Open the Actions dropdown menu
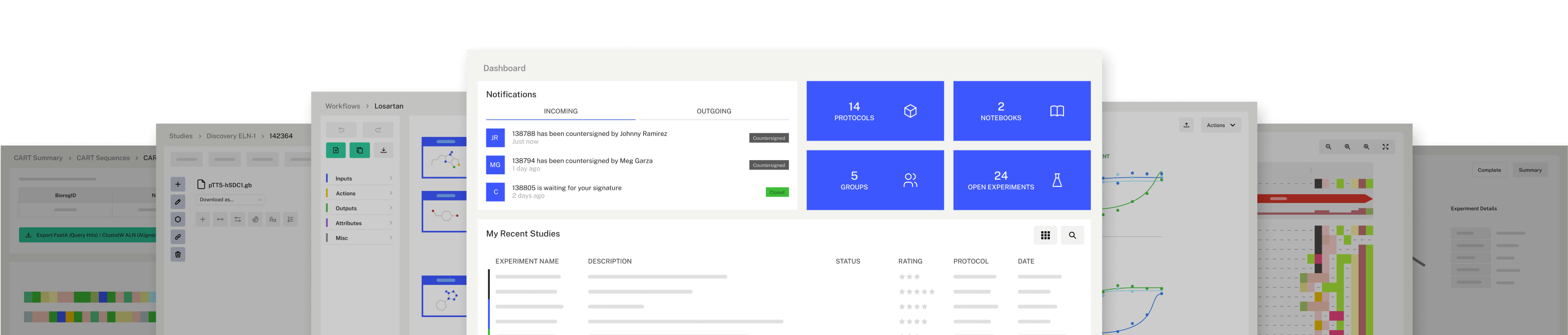The image size is (1568, 335). (1220, 125)
